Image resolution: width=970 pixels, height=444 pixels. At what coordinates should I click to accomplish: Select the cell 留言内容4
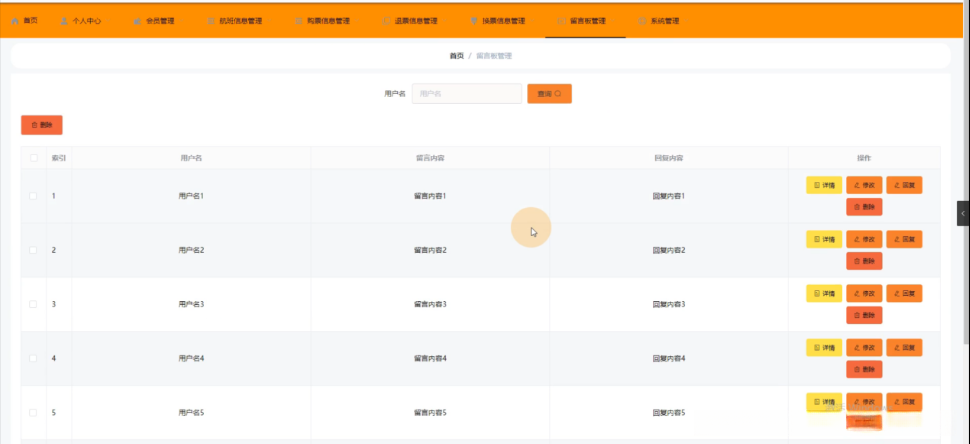click(430, 358)
